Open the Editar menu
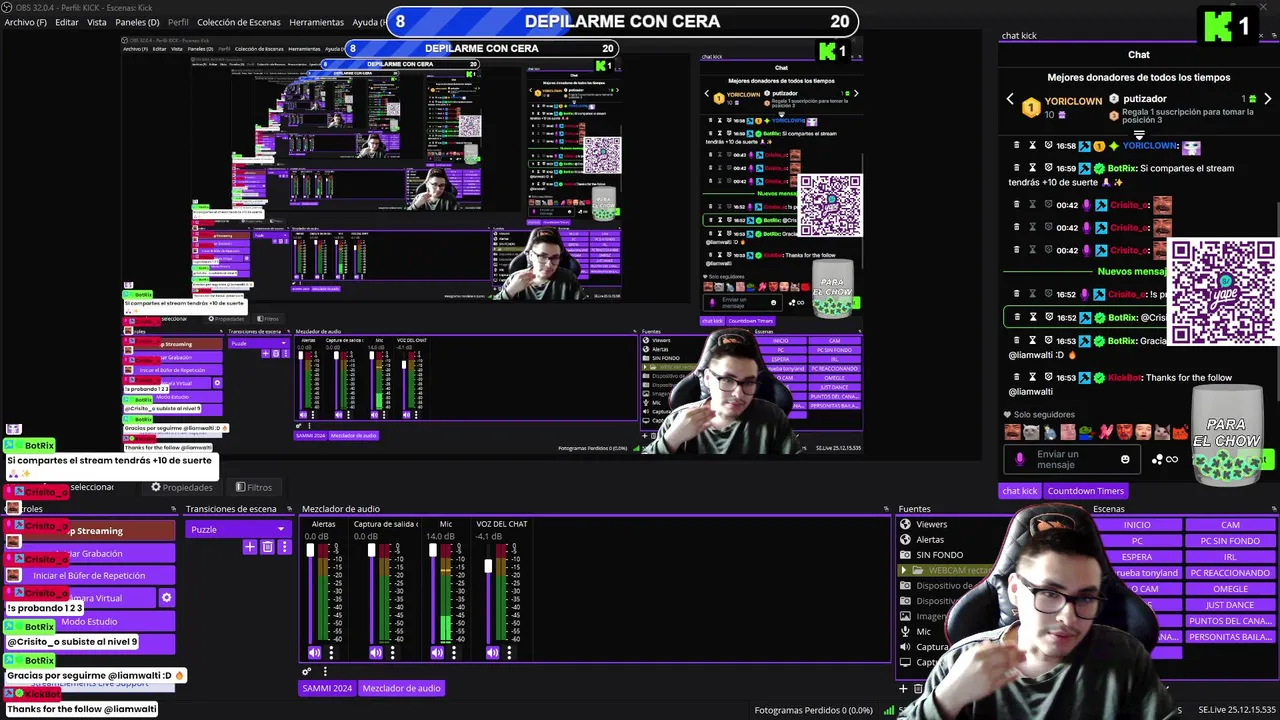Viewport: 1280px width, 720px height. pyautogui.click(x=67, y=22)
